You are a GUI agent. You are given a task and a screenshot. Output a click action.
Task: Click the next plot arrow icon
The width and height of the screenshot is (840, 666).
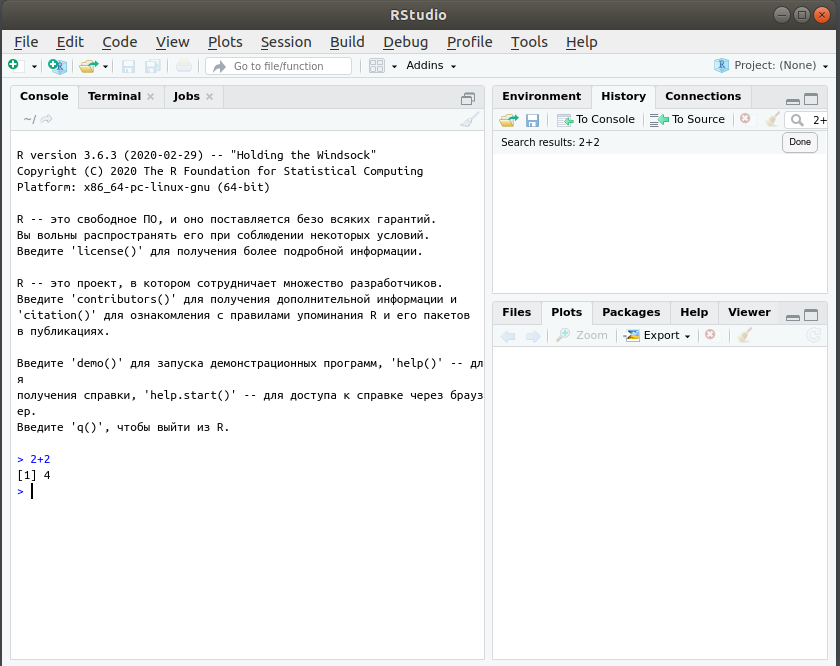click(x=533, y=336)
